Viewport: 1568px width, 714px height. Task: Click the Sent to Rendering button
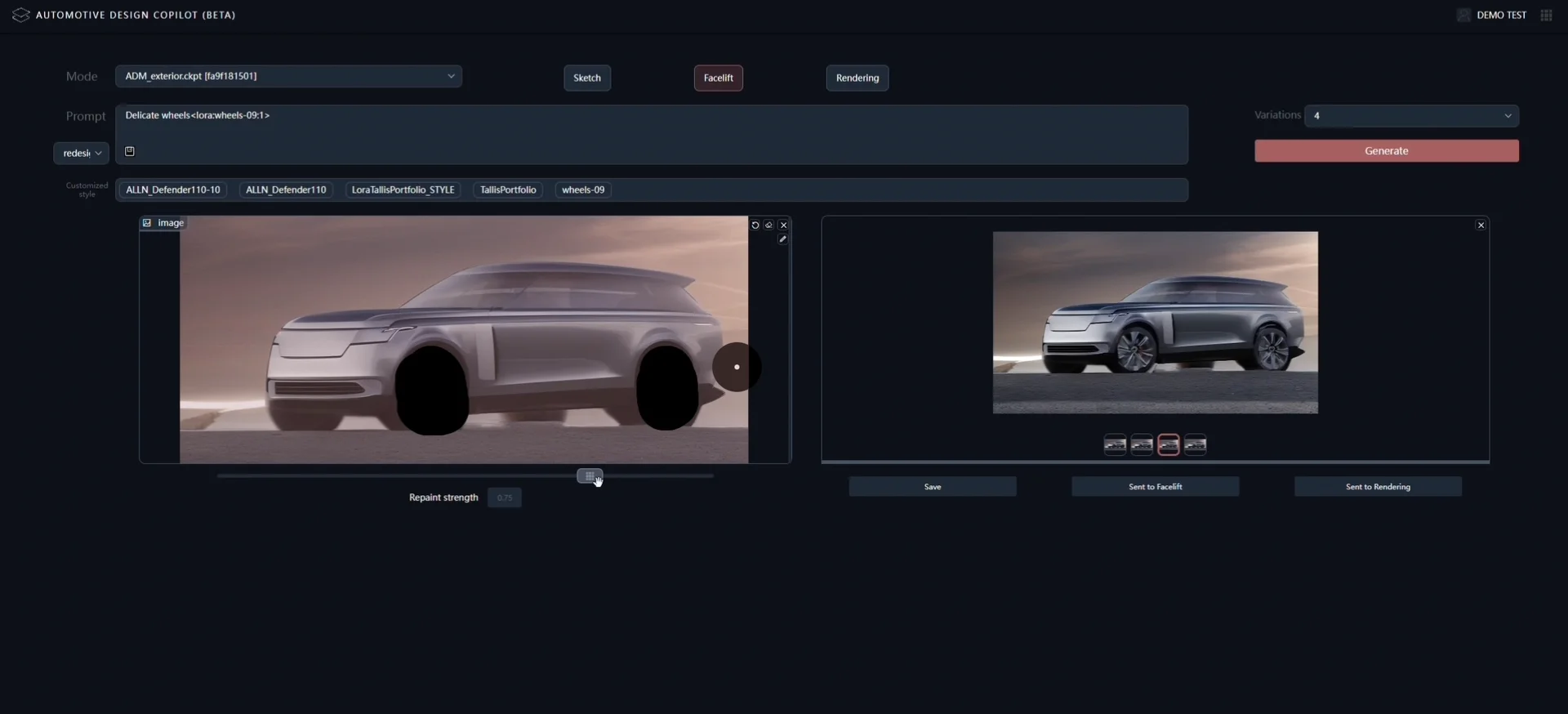[1378, 487]
